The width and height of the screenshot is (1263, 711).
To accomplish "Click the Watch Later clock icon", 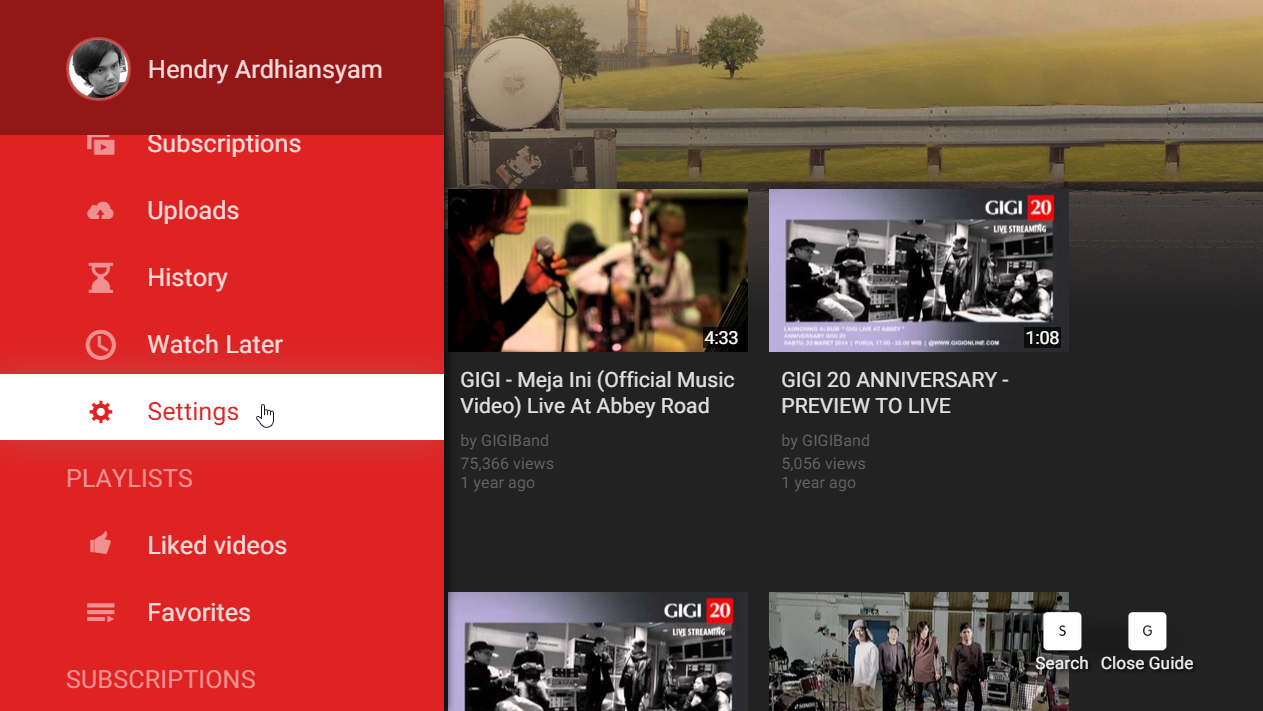I will click(100, 344).
